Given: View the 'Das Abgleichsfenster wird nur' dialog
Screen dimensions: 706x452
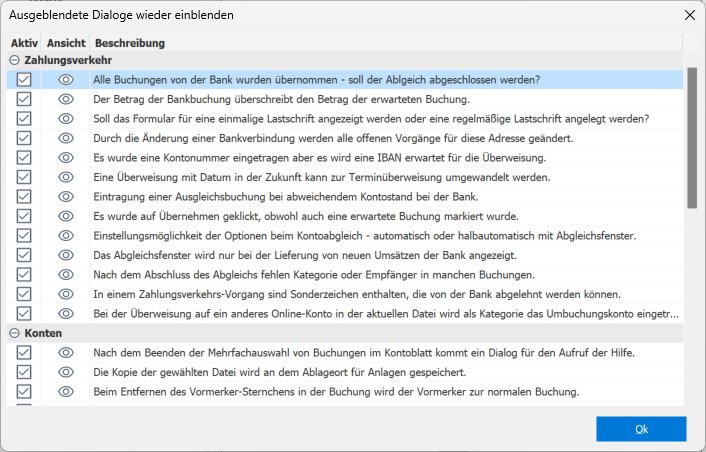Looking at the screenshot, I should (x=67, y=255).
